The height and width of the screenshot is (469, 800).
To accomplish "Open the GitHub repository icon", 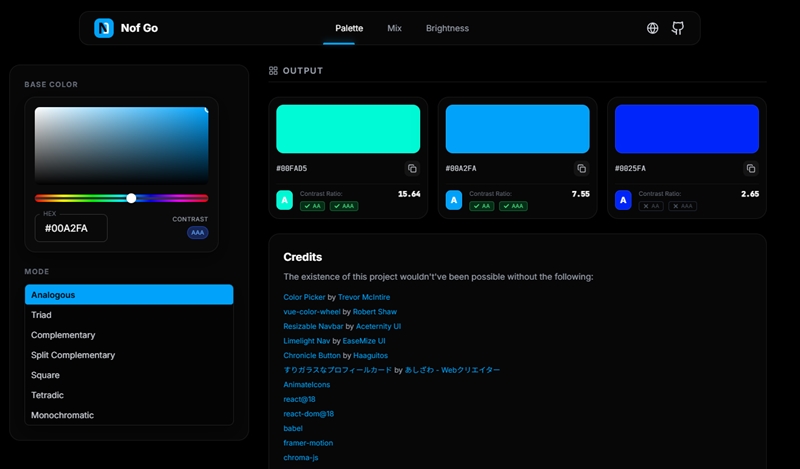I will coord(678,28).
